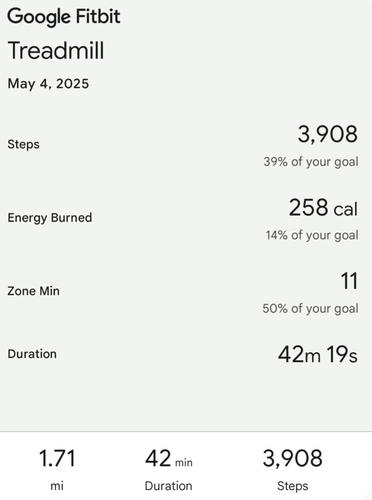
Task: Click the 258 cal value
Action: pyautogui.click(x=323, y=208)
